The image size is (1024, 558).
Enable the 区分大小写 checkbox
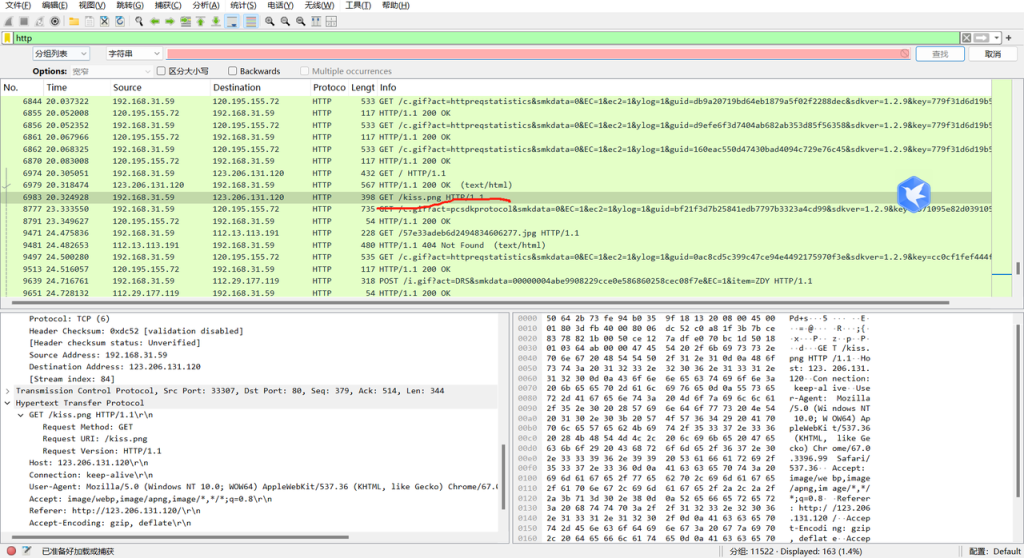pyautogui.click(x=162, y=72)
